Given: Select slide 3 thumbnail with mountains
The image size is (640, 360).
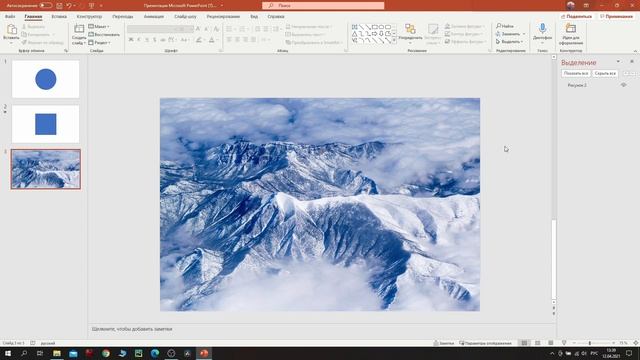Looking at the screenshot, I should [46, 169].
